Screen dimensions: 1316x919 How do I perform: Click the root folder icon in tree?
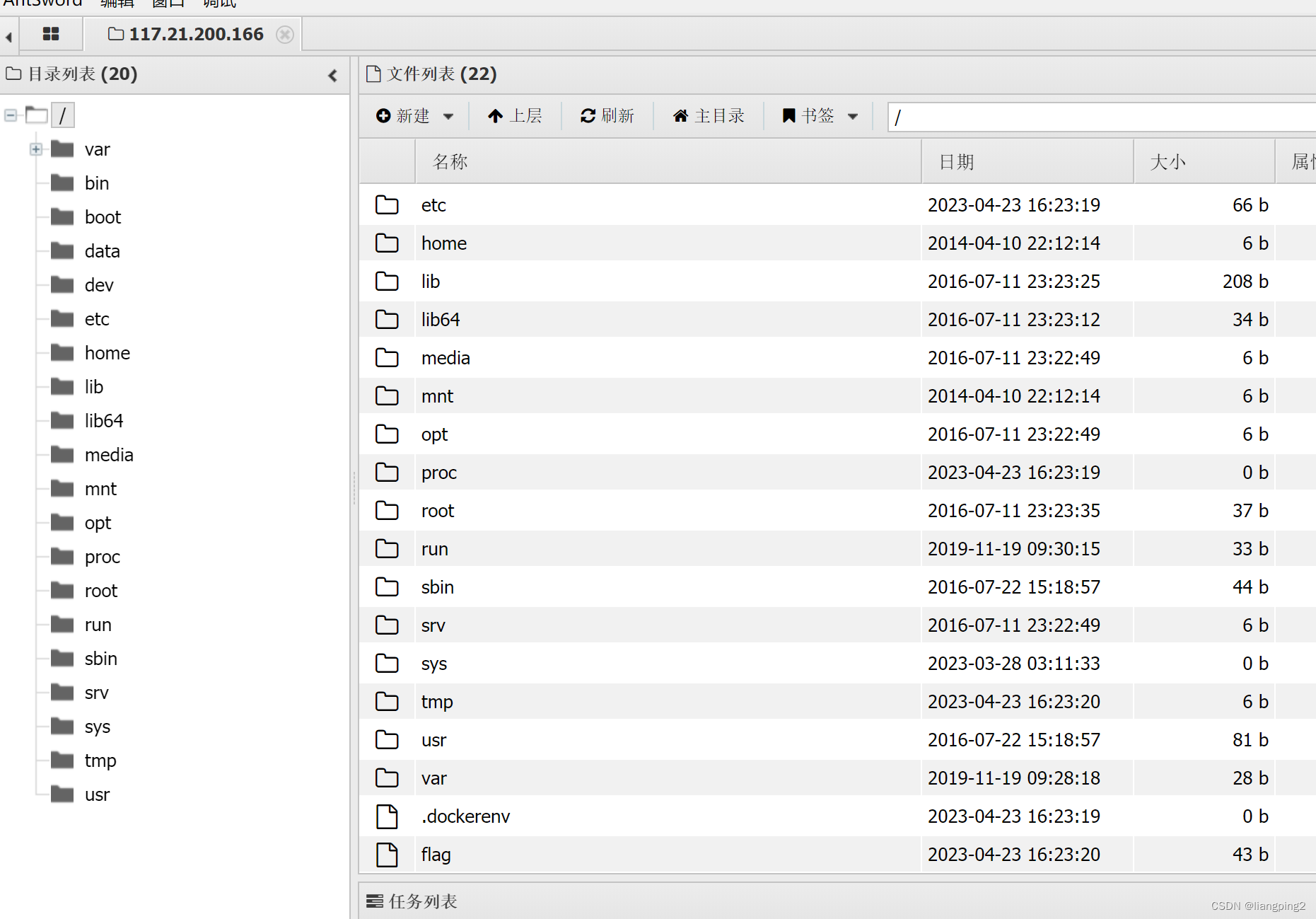click(62, 590)
